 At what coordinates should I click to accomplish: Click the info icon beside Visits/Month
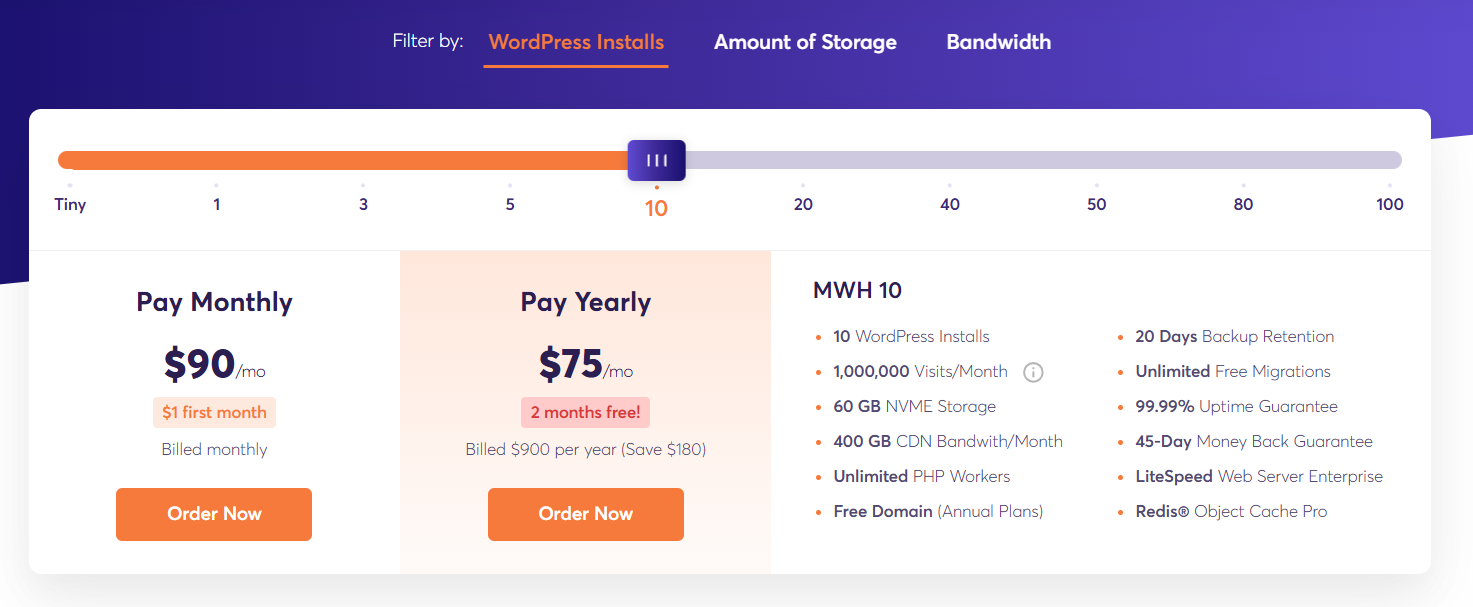point(1033,372)
